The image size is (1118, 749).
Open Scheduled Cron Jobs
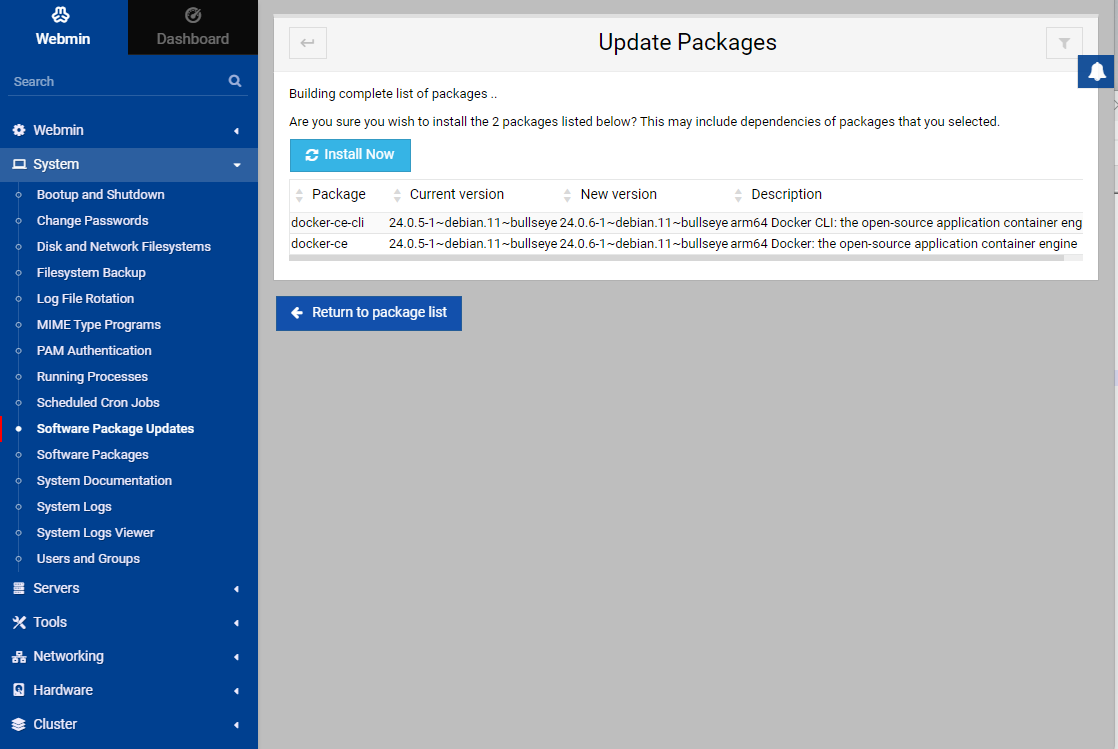98,403
